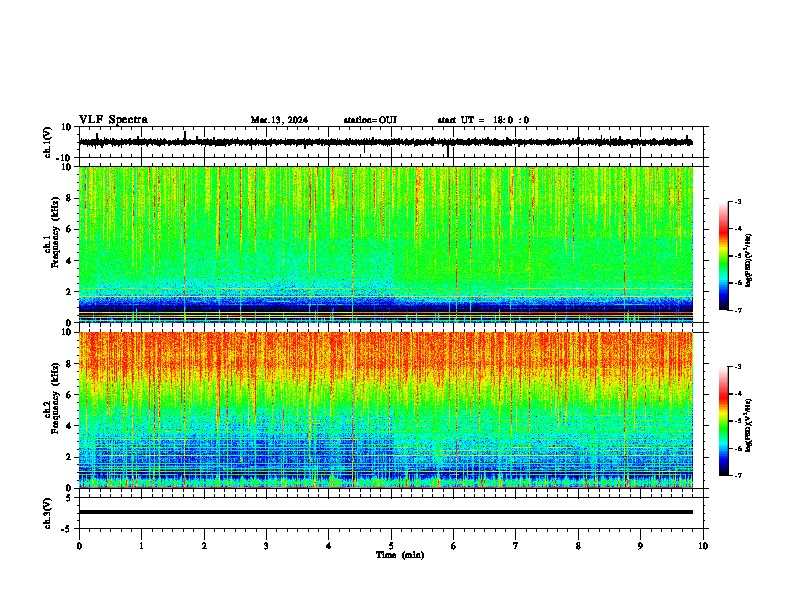Viewport: 792px width, 612px height.
Task: Click the ch.1 voltage waveform trace panel
Action: coord(391,142)
